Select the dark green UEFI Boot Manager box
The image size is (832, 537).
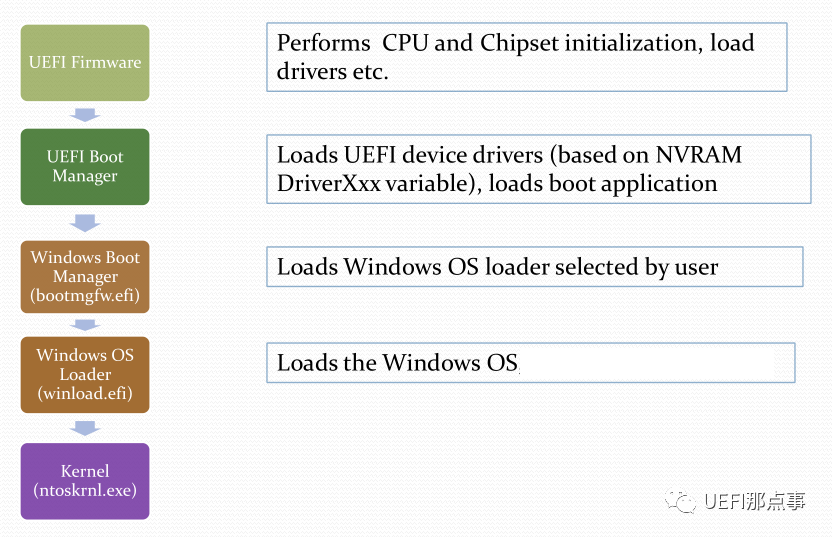click(85, 166)
